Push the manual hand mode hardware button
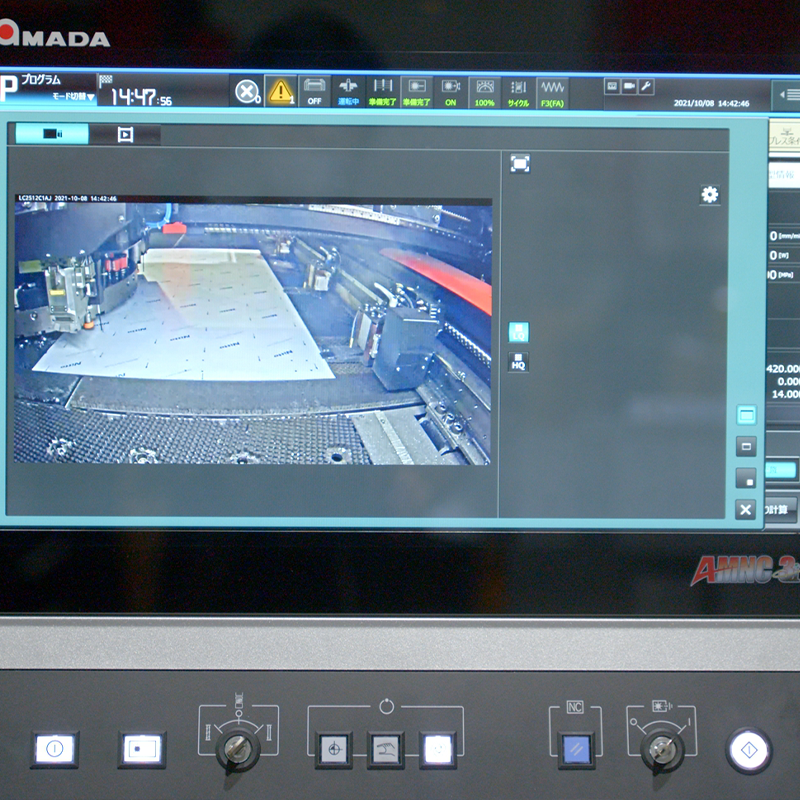This screenshot has width=800, height=800. [x=386, y=749]
